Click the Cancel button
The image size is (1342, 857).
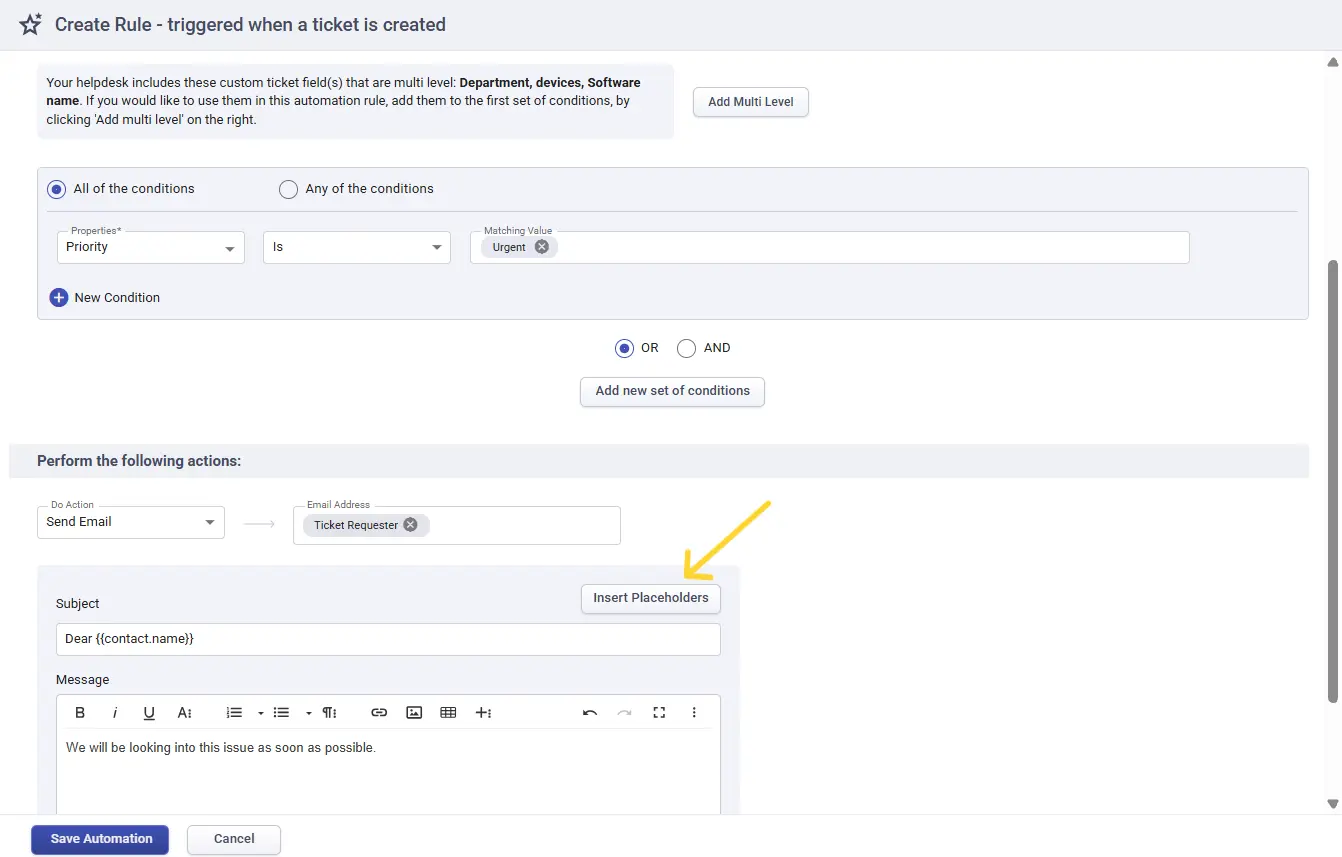click(234, 839)
